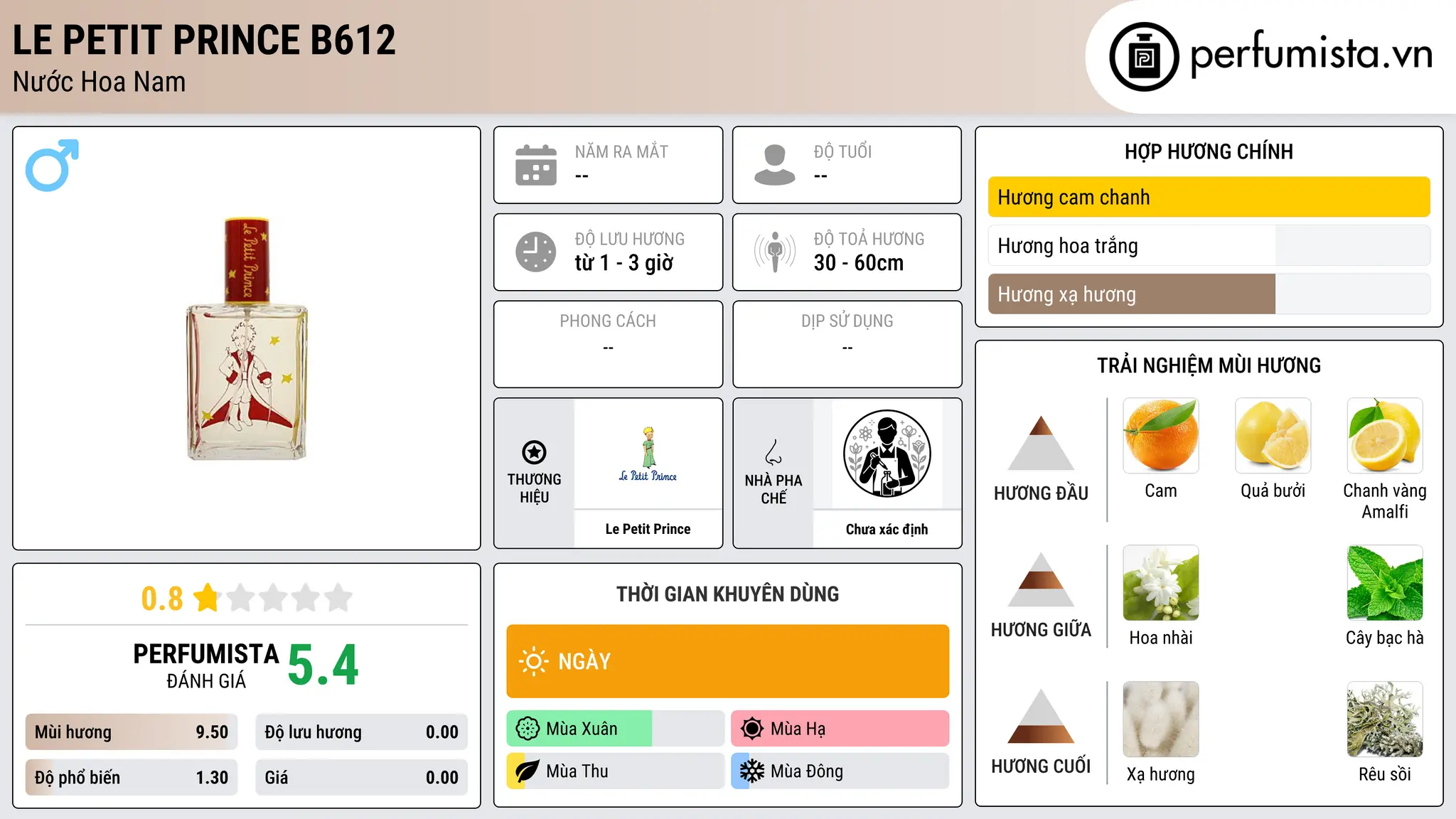
Task: Click the Chưa xác định perfumer label
Action: [887, 529]
